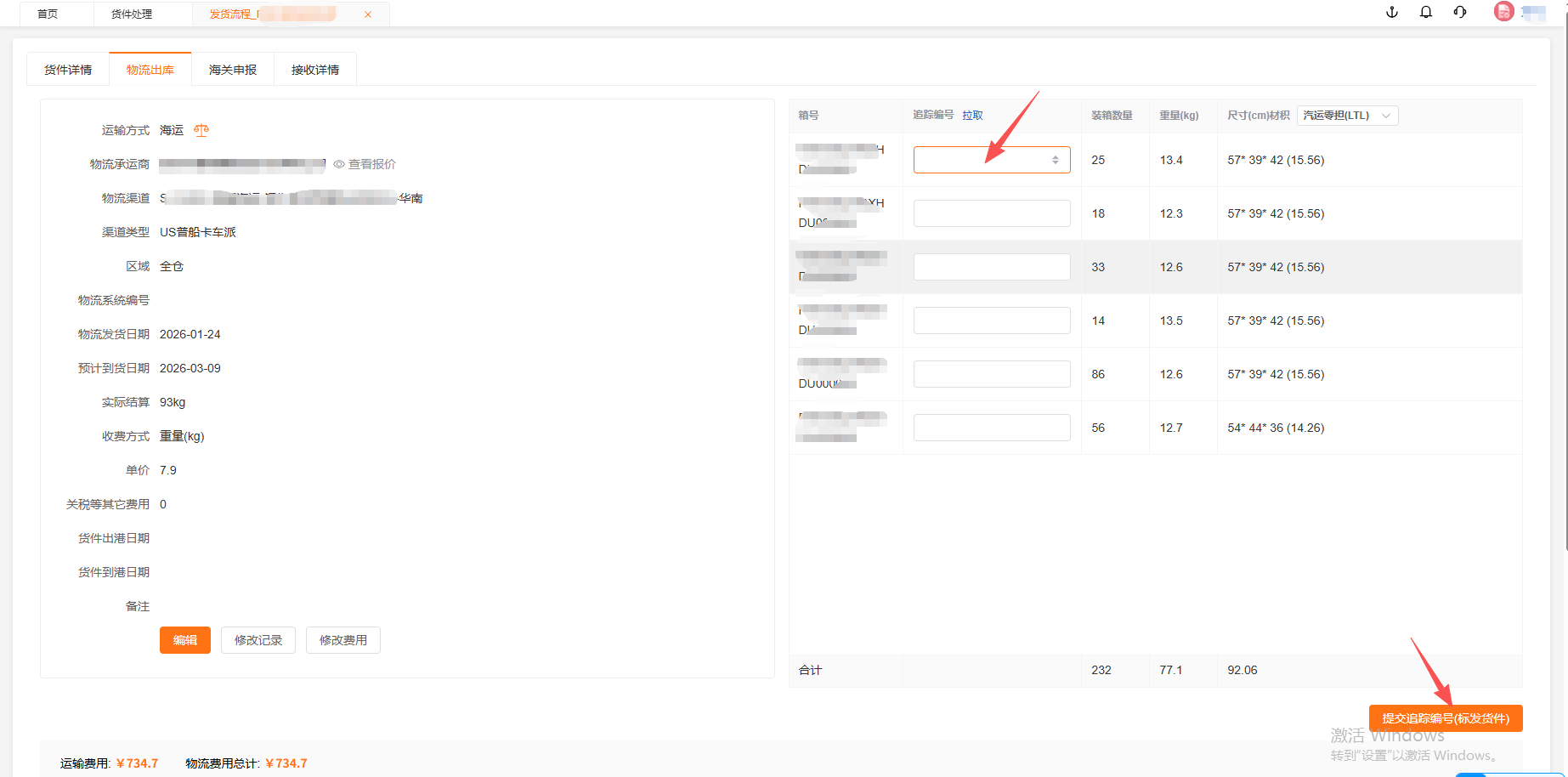Open notifications via the bell icon
1568x777 pixels.
click(x=1426, y=12)
